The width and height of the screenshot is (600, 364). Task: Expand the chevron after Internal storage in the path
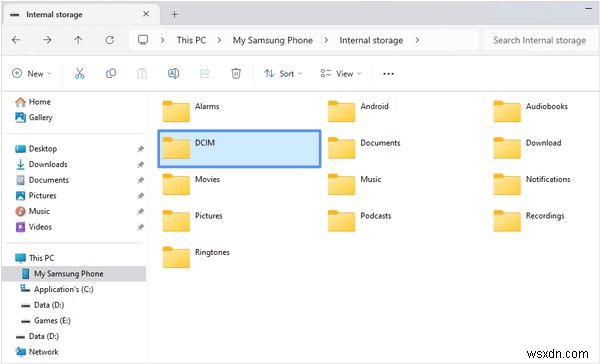pyautogui.click(x=417, y=40)
